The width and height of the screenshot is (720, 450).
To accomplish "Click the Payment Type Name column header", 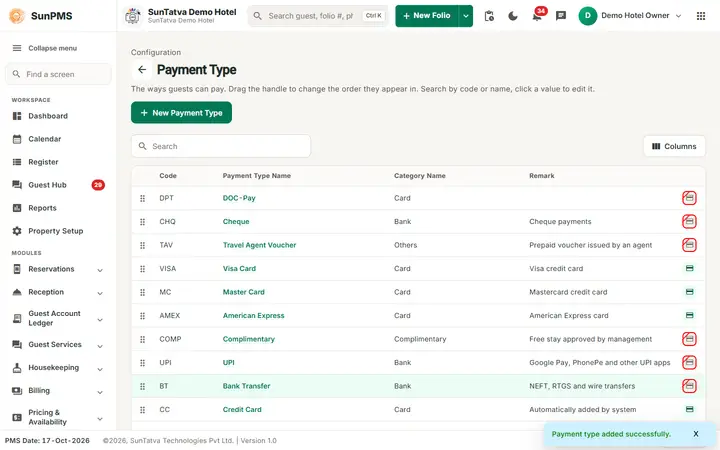I will click(257, 176).
